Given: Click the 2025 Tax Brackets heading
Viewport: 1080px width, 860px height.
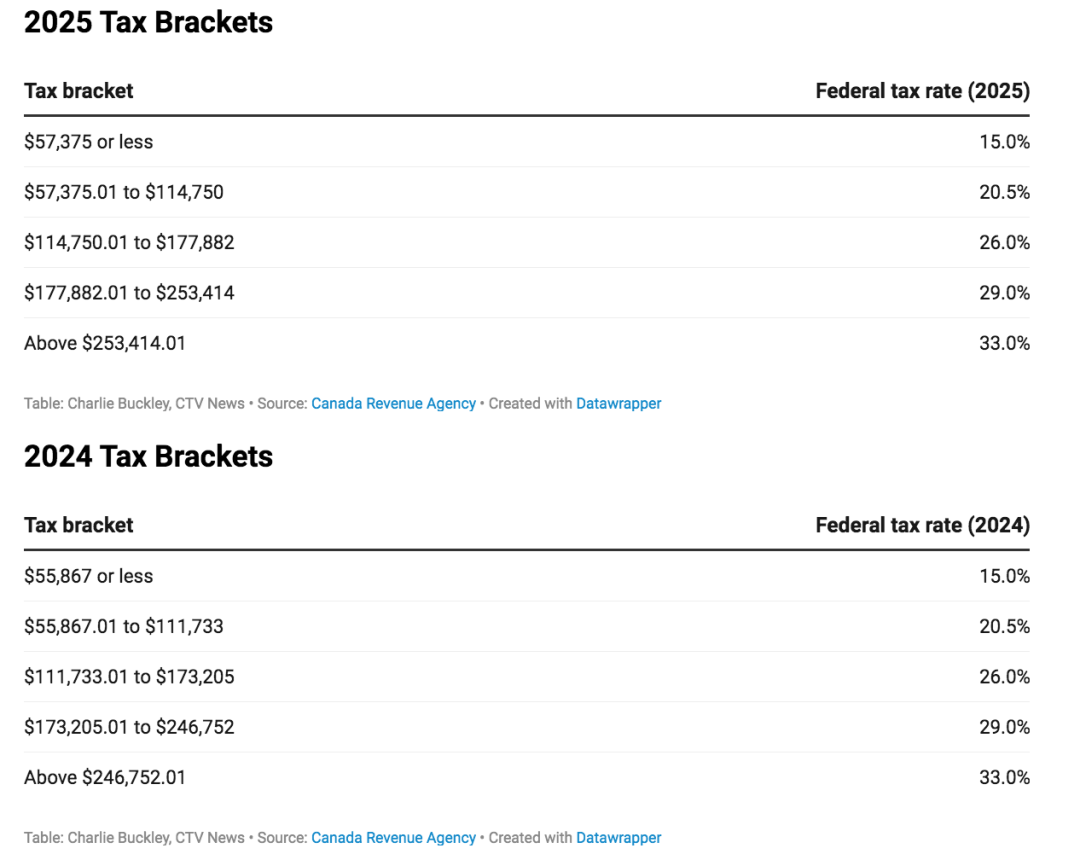Looking at the screenshot, I should pos(148,22).
